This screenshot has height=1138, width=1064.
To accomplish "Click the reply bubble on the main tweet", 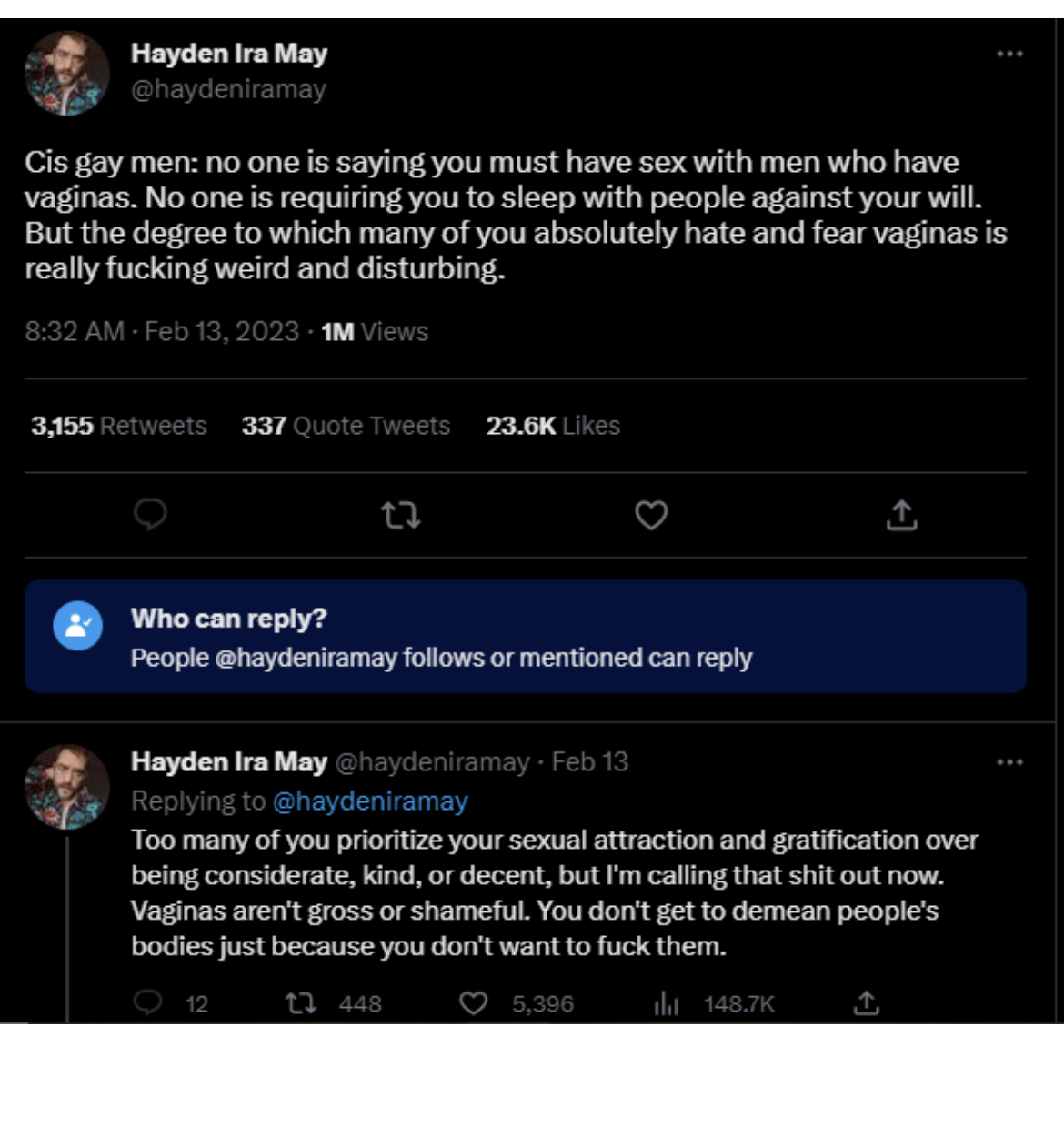I will pos(150,514).
